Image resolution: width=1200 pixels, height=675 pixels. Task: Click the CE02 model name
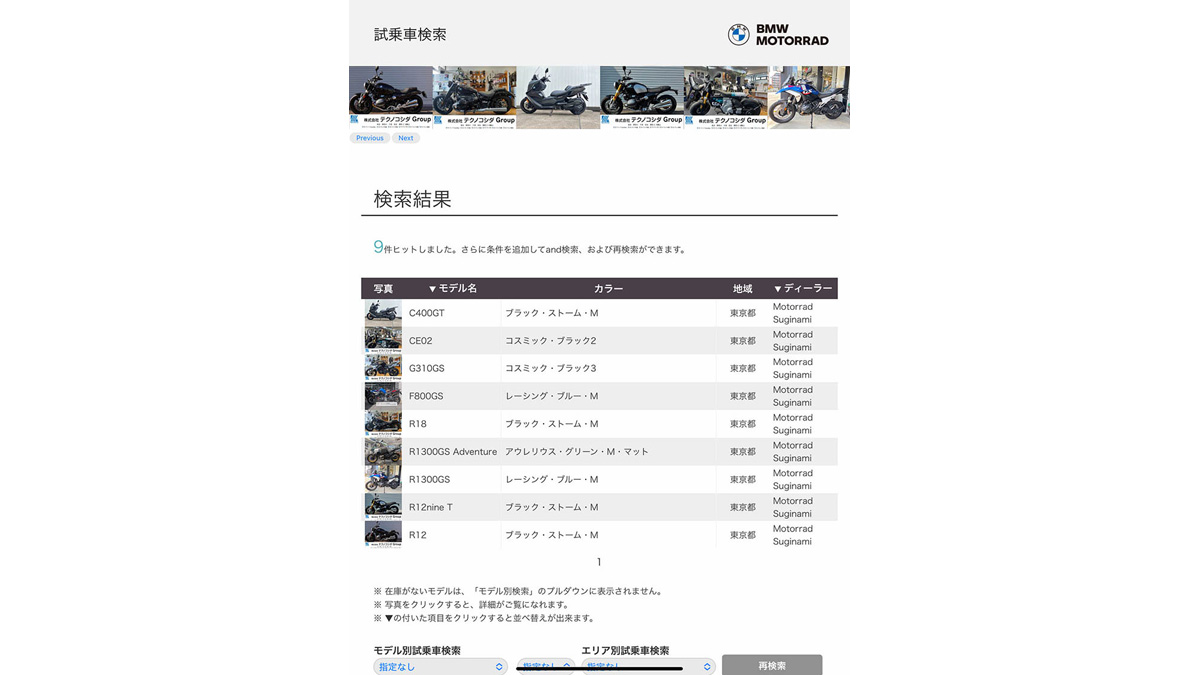pos(421,341)
